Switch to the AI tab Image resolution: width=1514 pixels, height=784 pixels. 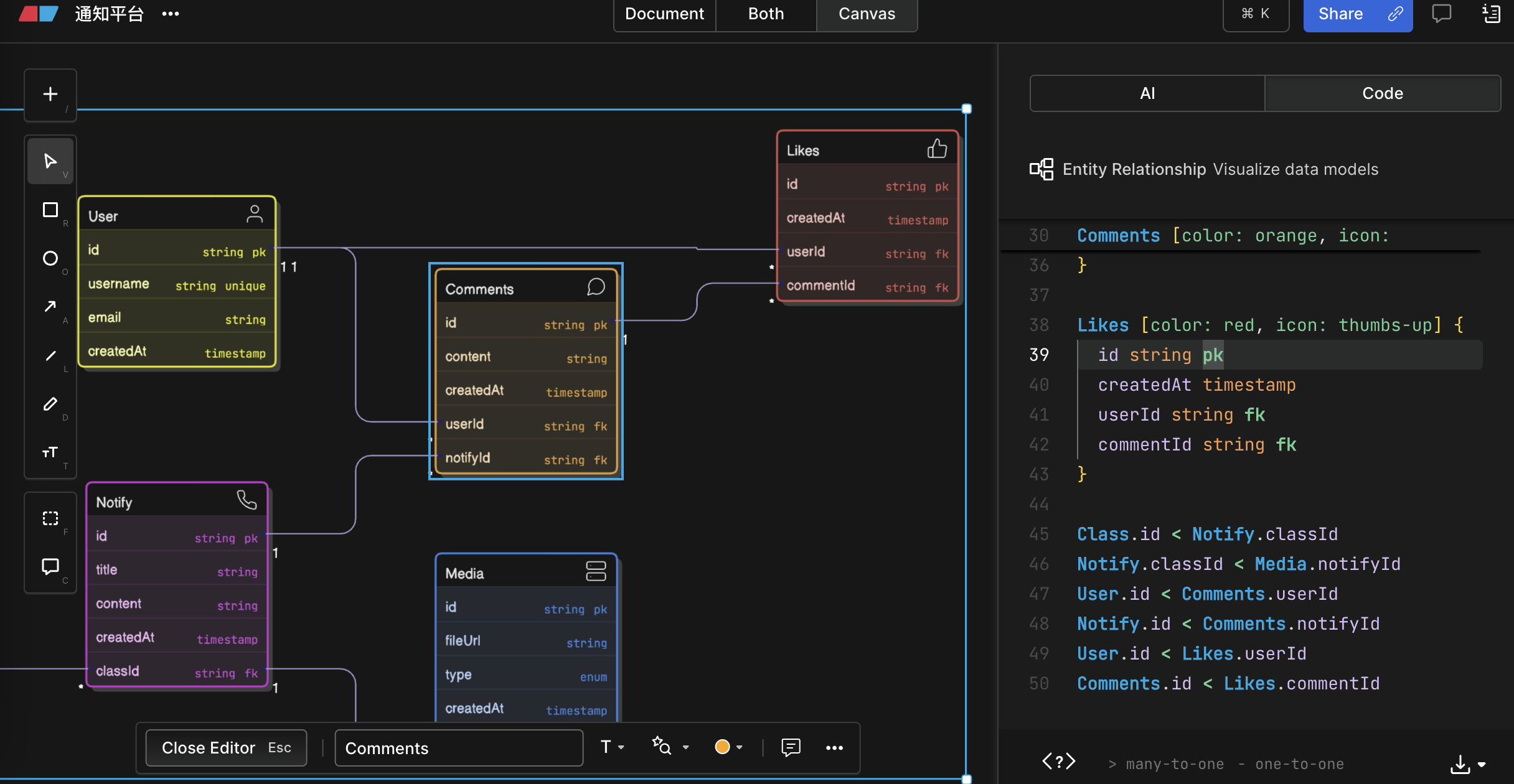point(1147,93)
